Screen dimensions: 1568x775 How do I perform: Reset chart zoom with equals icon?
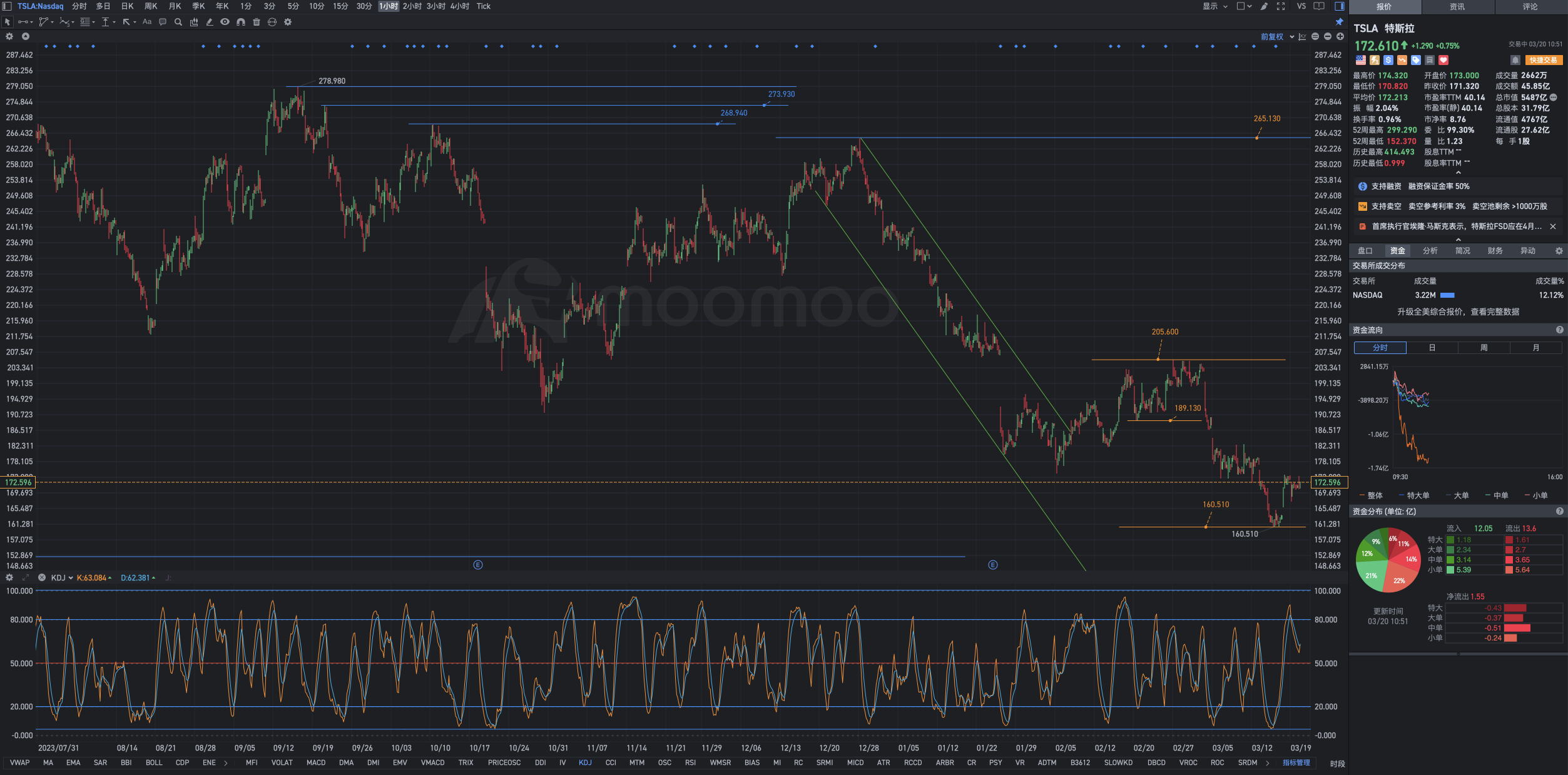(x=1315, y=37)
